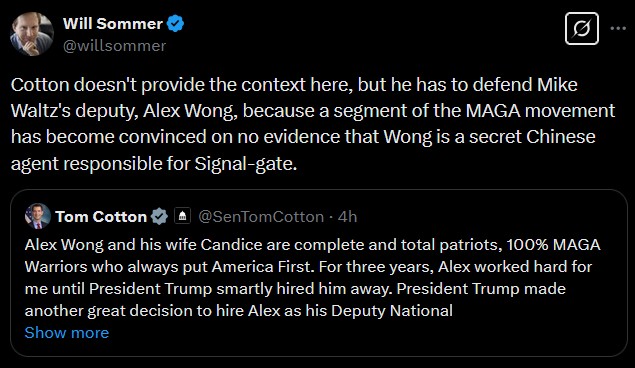The width and height of the screenshot is (635, 368).
Task: Click 'America First' phrase in Cotton's post
Action: coord(263,267)
